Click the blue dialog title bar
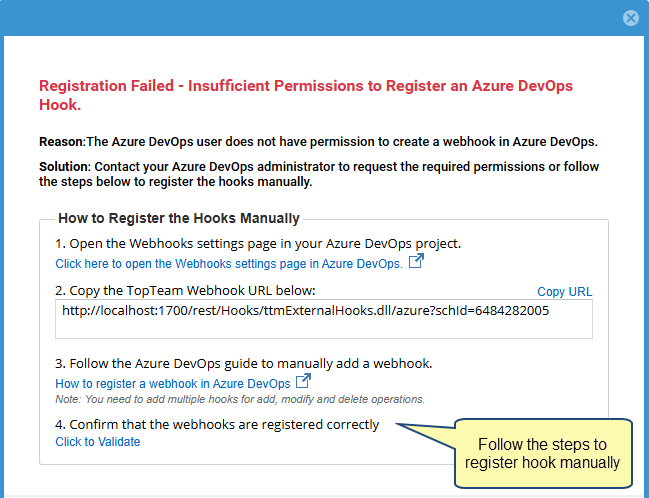Screen dimensions: 649x498 coord(300,17)
